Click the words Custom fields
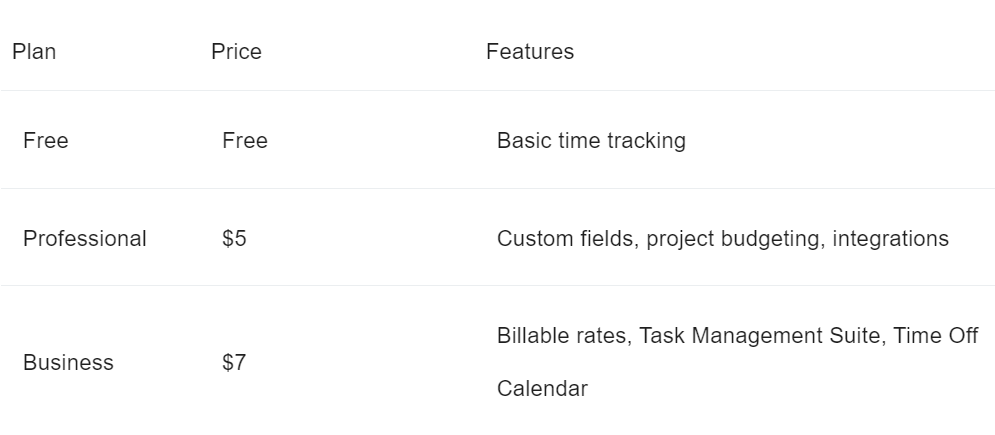The height and width of the screenshot is (435, 995). [568, 238]
